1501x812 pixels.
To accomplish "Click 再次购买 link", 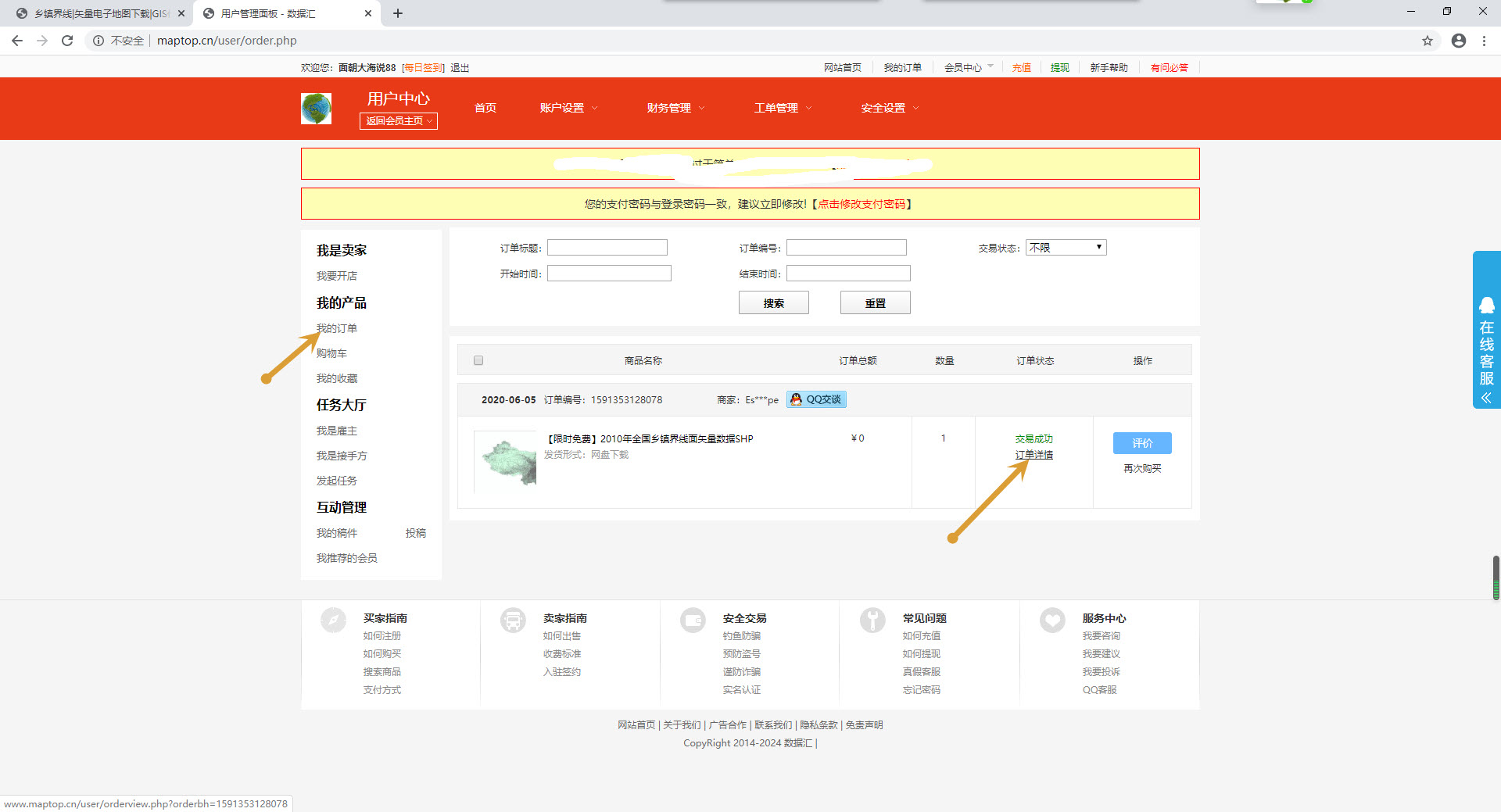I will point(1142,468).
